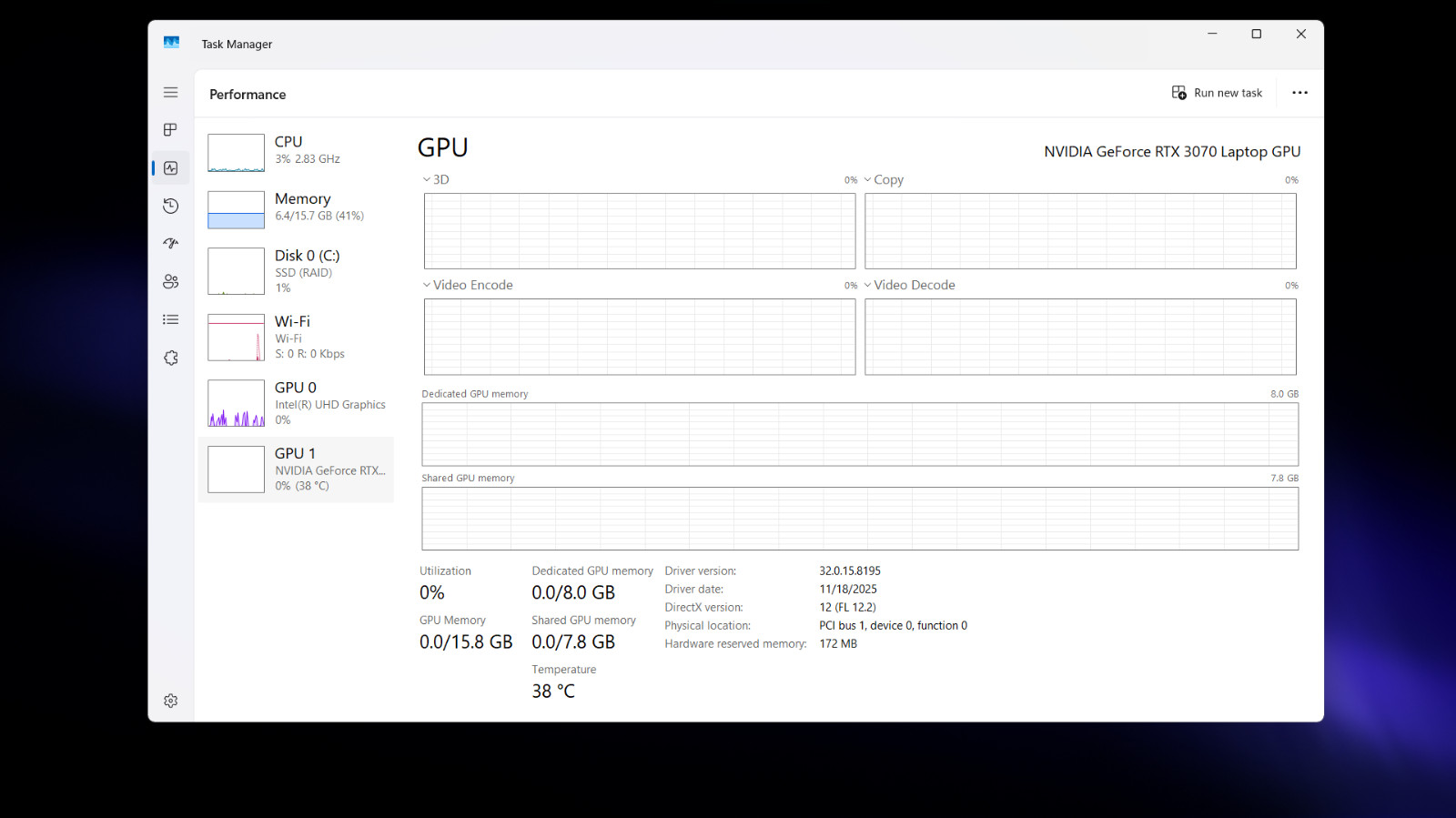
Task: Click the Video Encode graph
Action: (x=640, y=337)
